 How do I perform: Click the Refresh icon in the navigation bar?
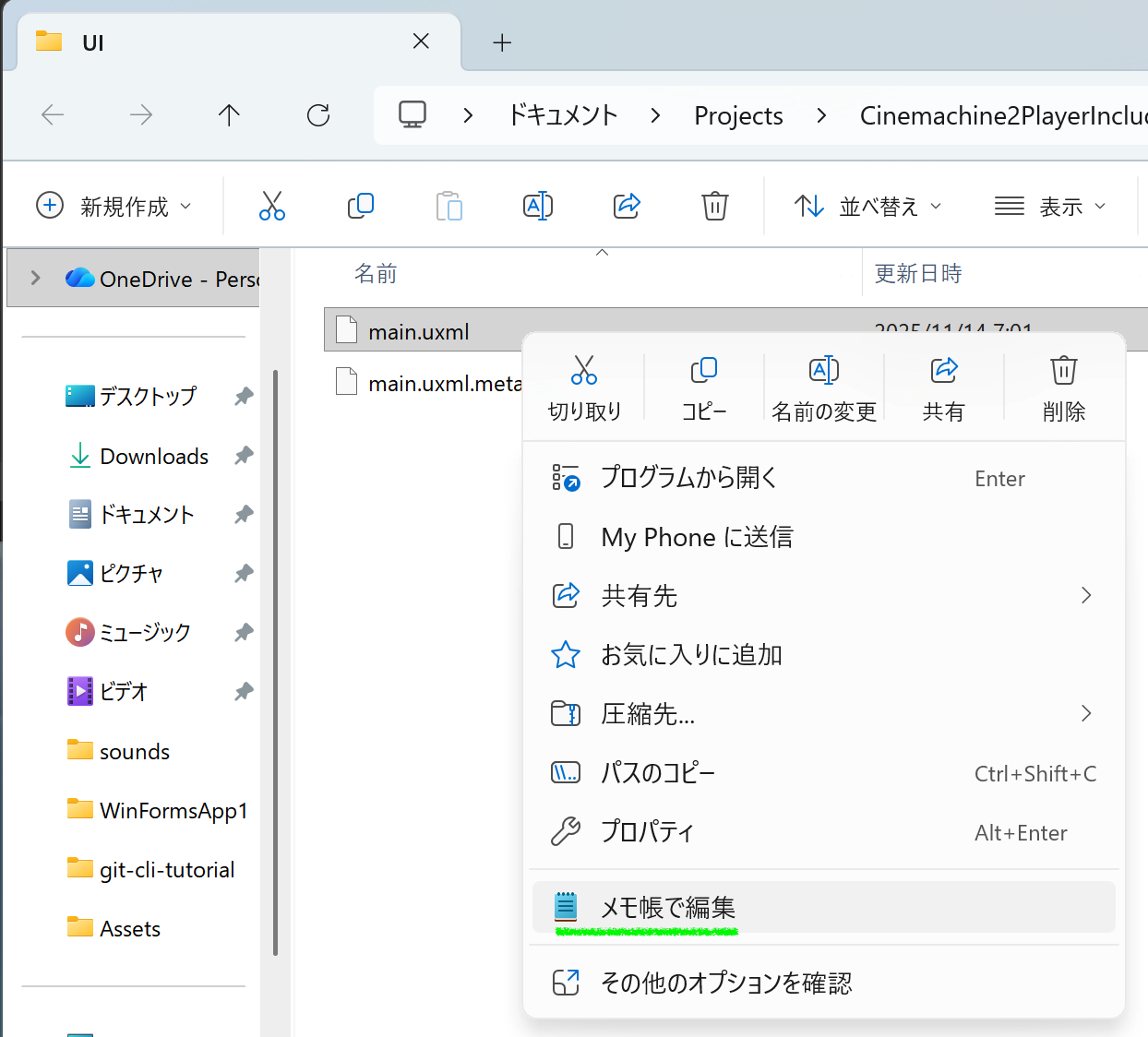point(318,115)
